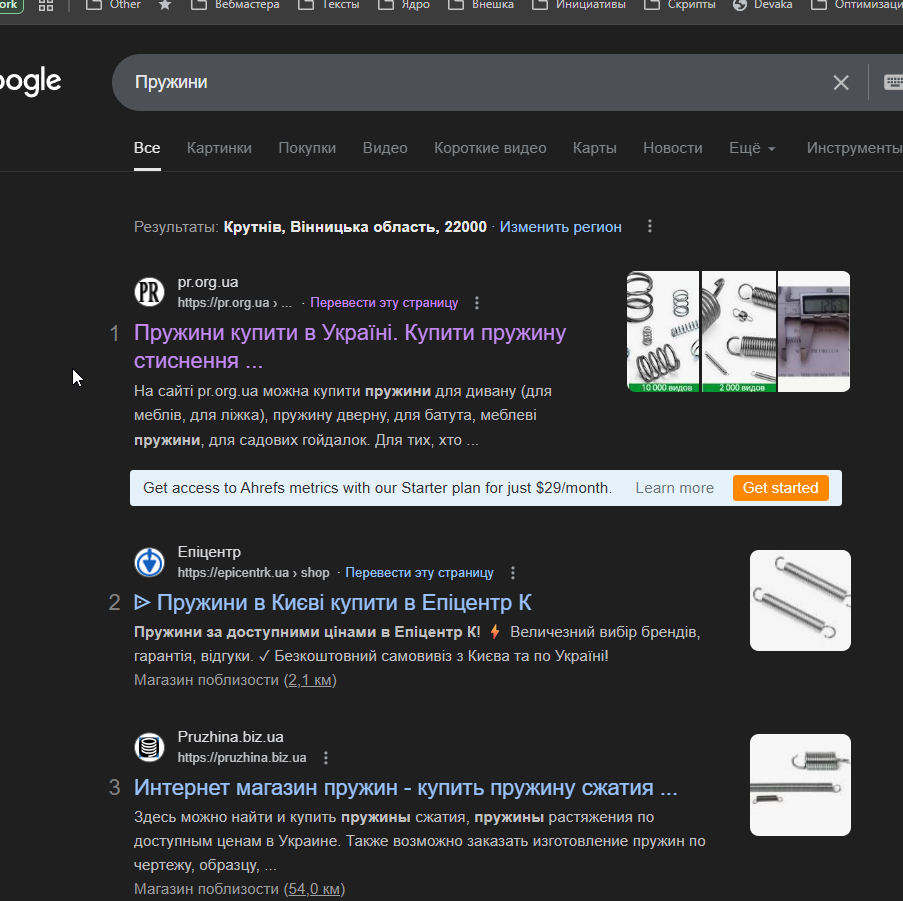The height and width of the screenshot is (901, 903).
Task: Open the Вебмастера bookmarks folder
Action: click(235, 5)
